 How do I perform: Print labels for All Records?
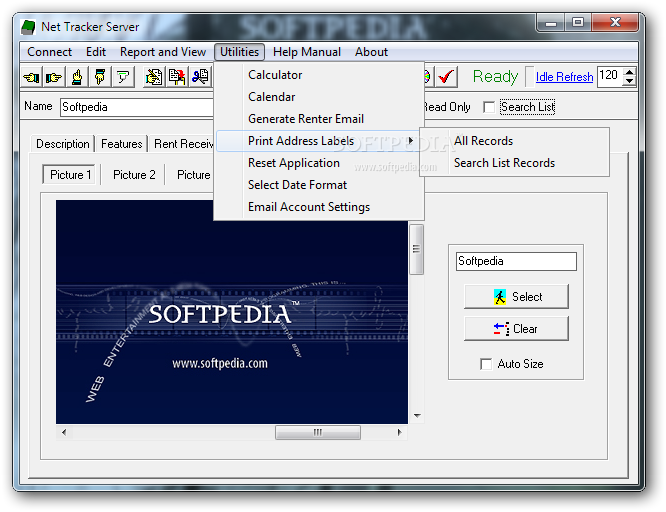[514, 141]
